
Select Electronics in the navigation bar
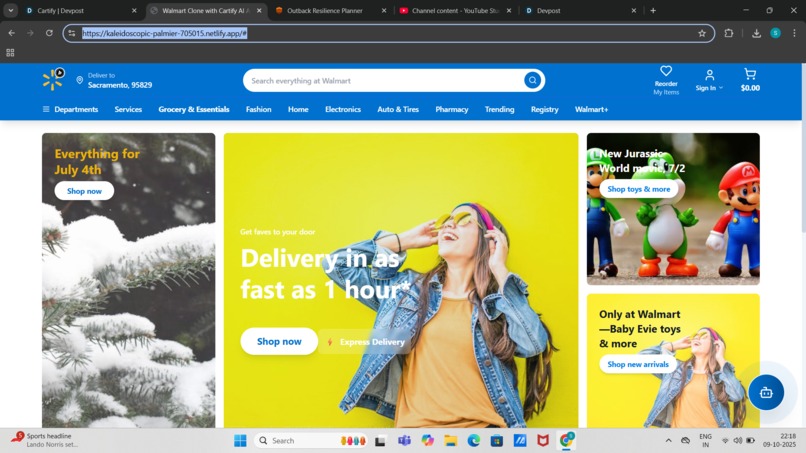pyautogui.click(x=343, y=109)
